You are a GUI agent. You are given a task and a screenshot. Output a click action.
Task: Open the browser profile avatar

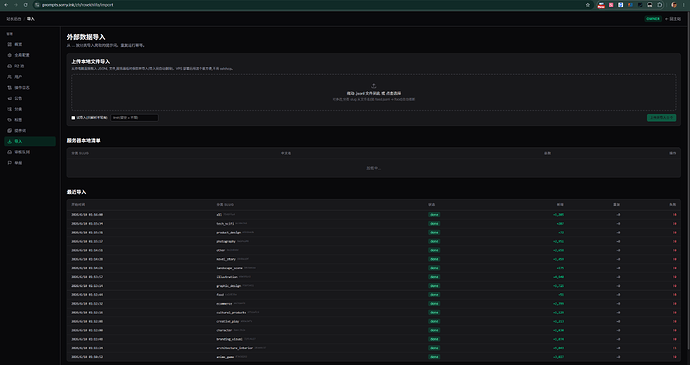674,5
